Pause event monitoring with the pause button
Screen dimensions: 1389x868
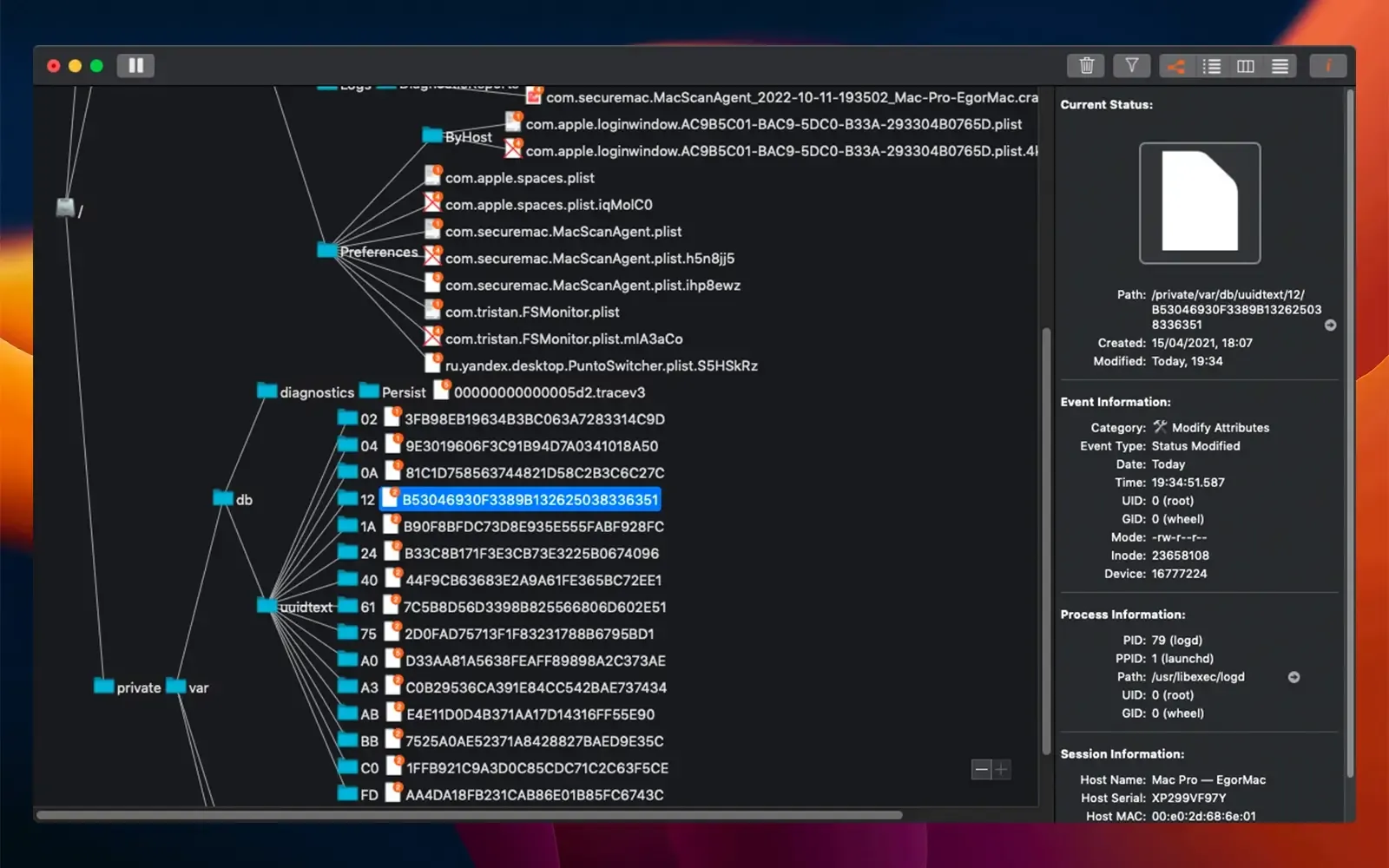click(x=135, y=66)
